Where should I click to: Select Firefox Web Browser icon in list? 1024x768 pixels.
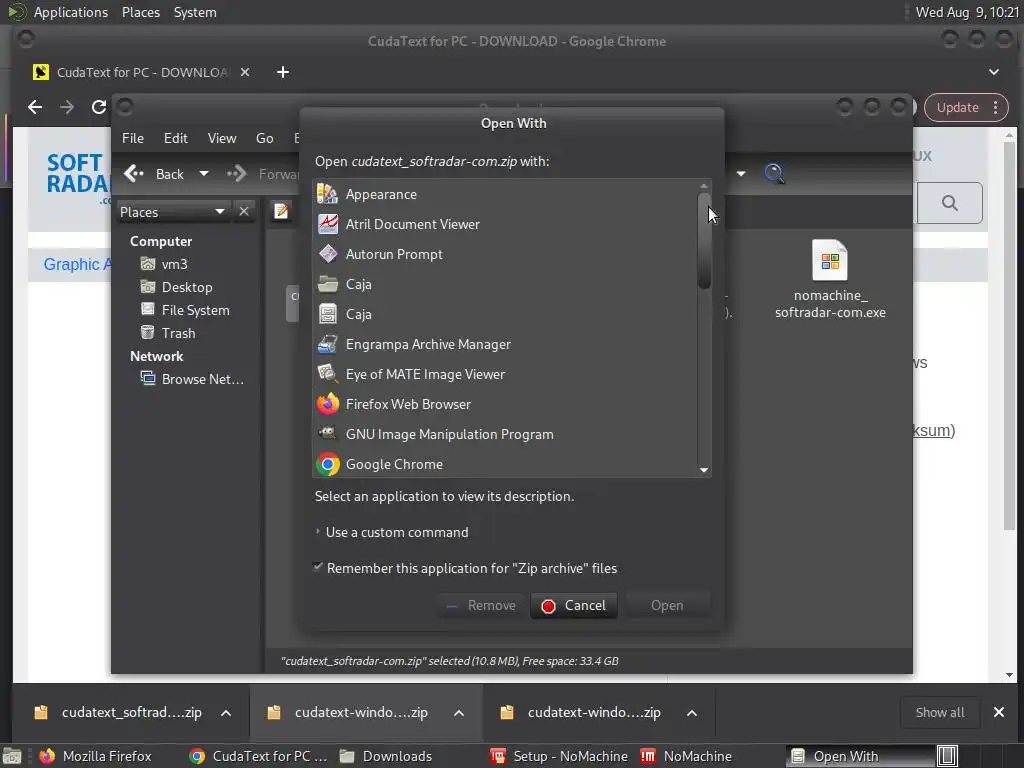[328, 404]
